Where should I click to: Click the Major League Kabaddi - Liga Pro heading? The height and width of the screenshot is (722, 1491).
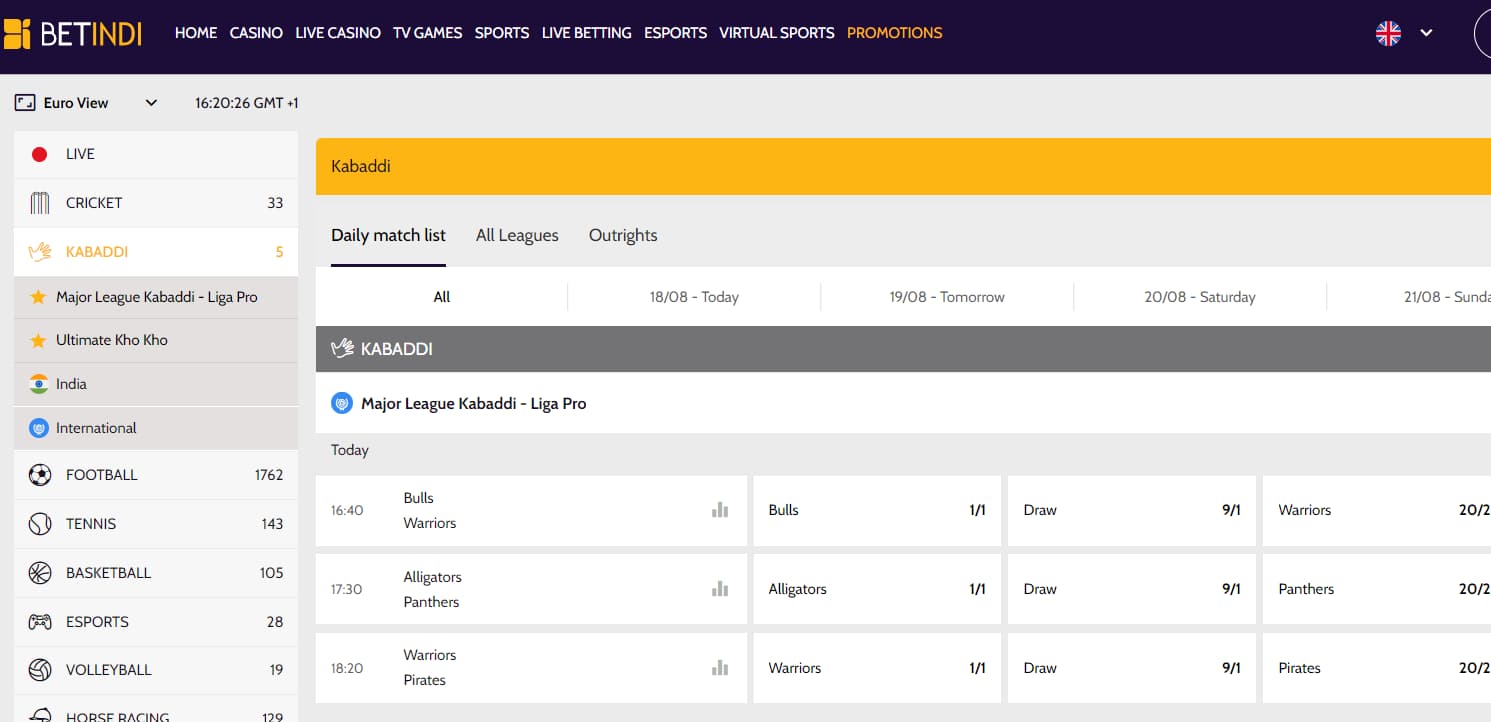point(473,404)
